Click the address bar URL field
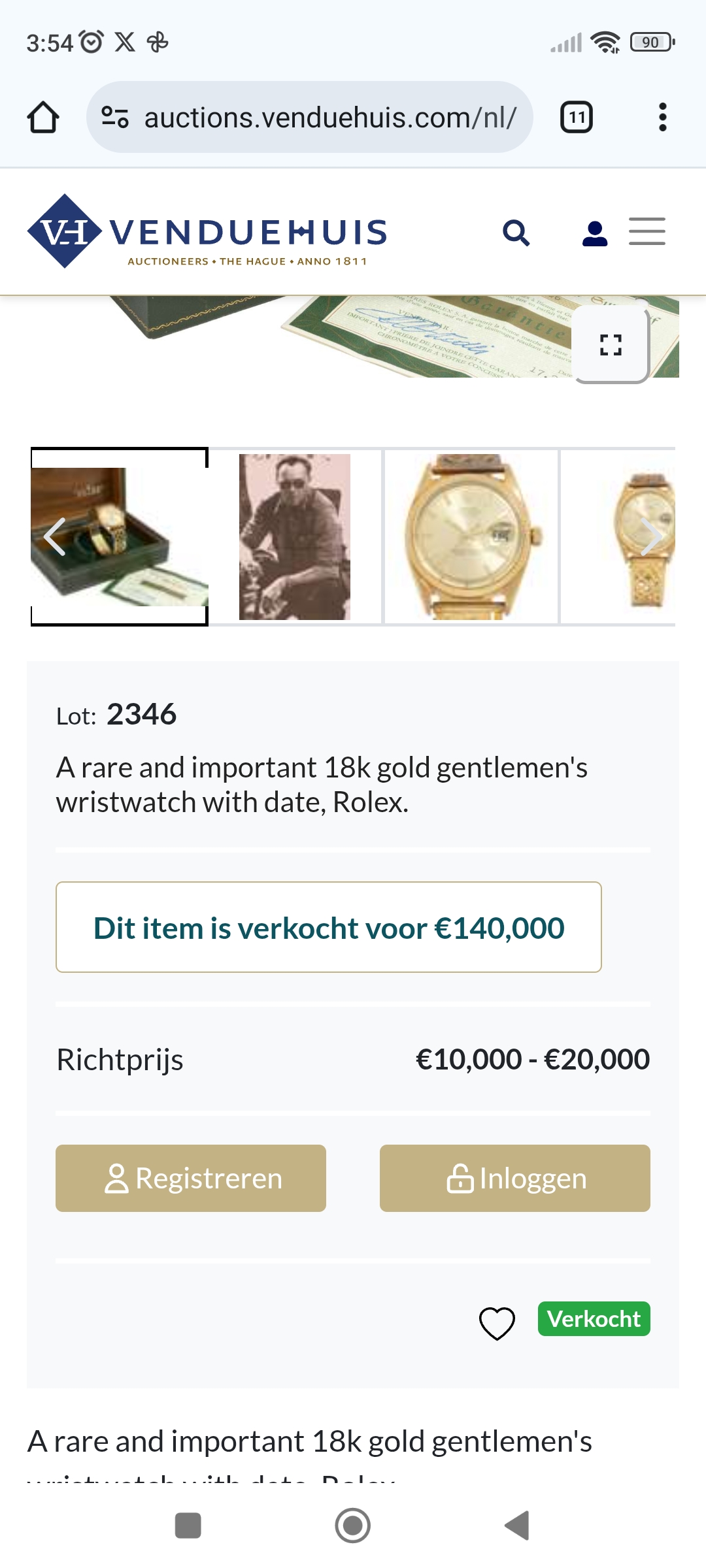The image size is (706, 1568). pyautogui.click(x=330, y=118)
